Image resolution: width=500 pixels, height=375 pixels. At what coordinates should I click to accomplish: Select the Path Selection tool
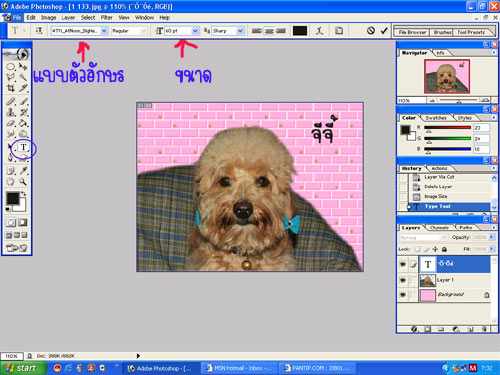click(x=11, y=147)
